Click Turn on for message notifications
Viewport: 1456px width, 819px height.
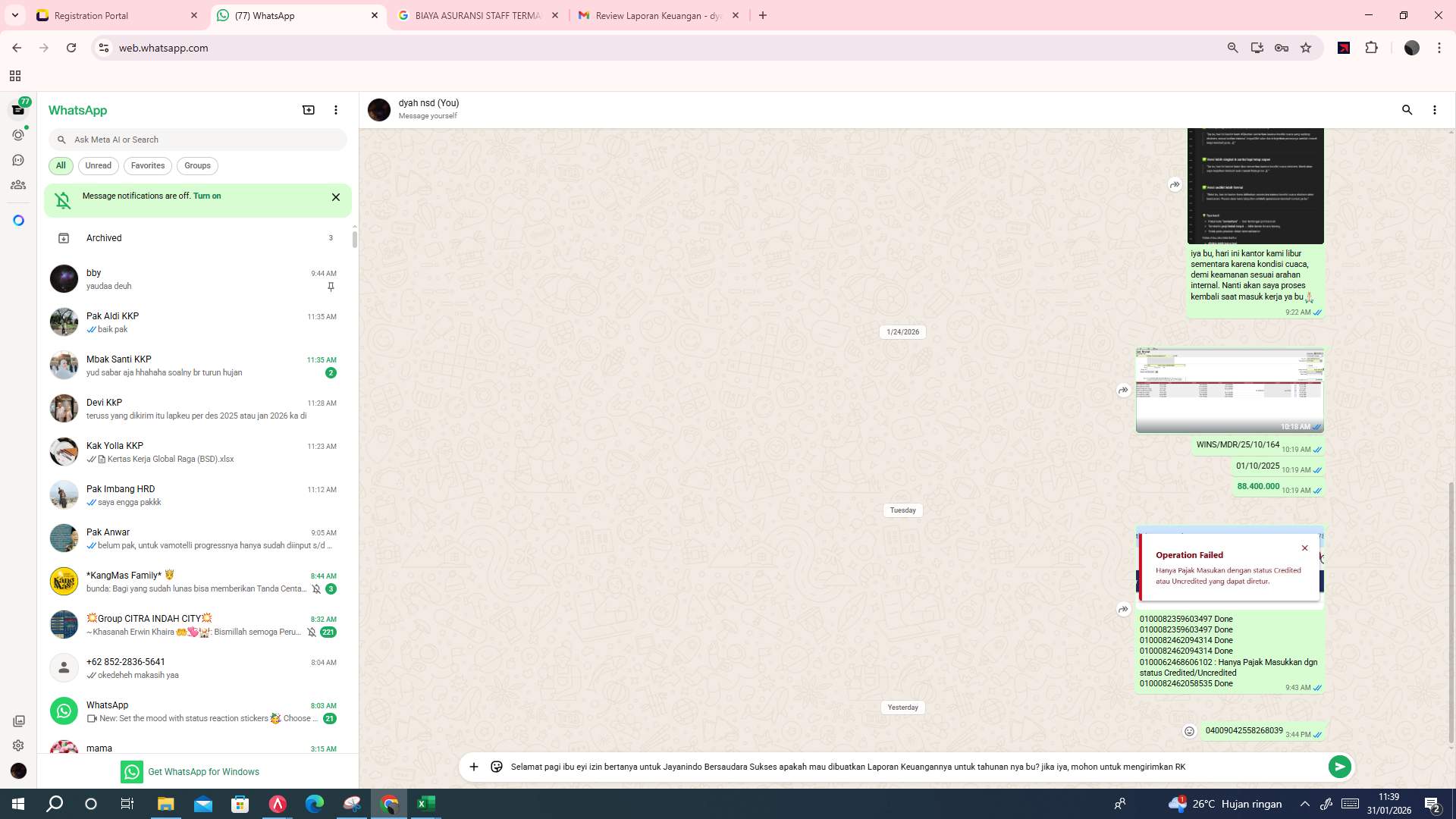(x=207, y=196)
